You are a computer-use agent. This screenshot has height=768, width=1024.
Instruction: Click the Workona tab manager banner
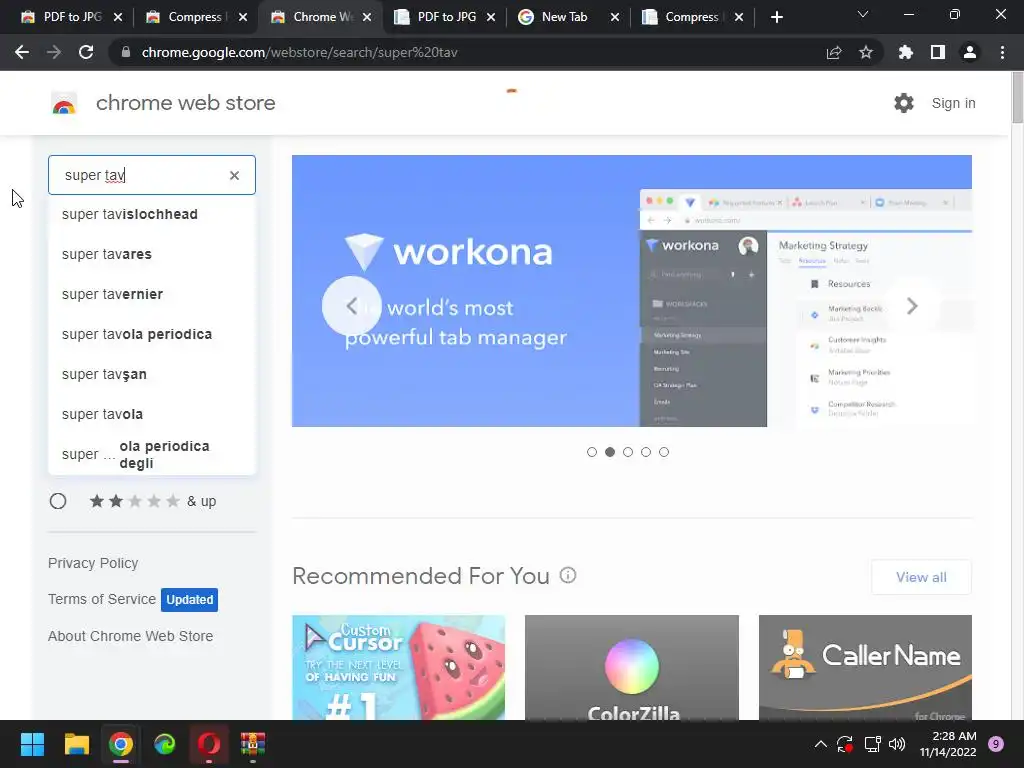pyautogui.click(x=632, y=291)
